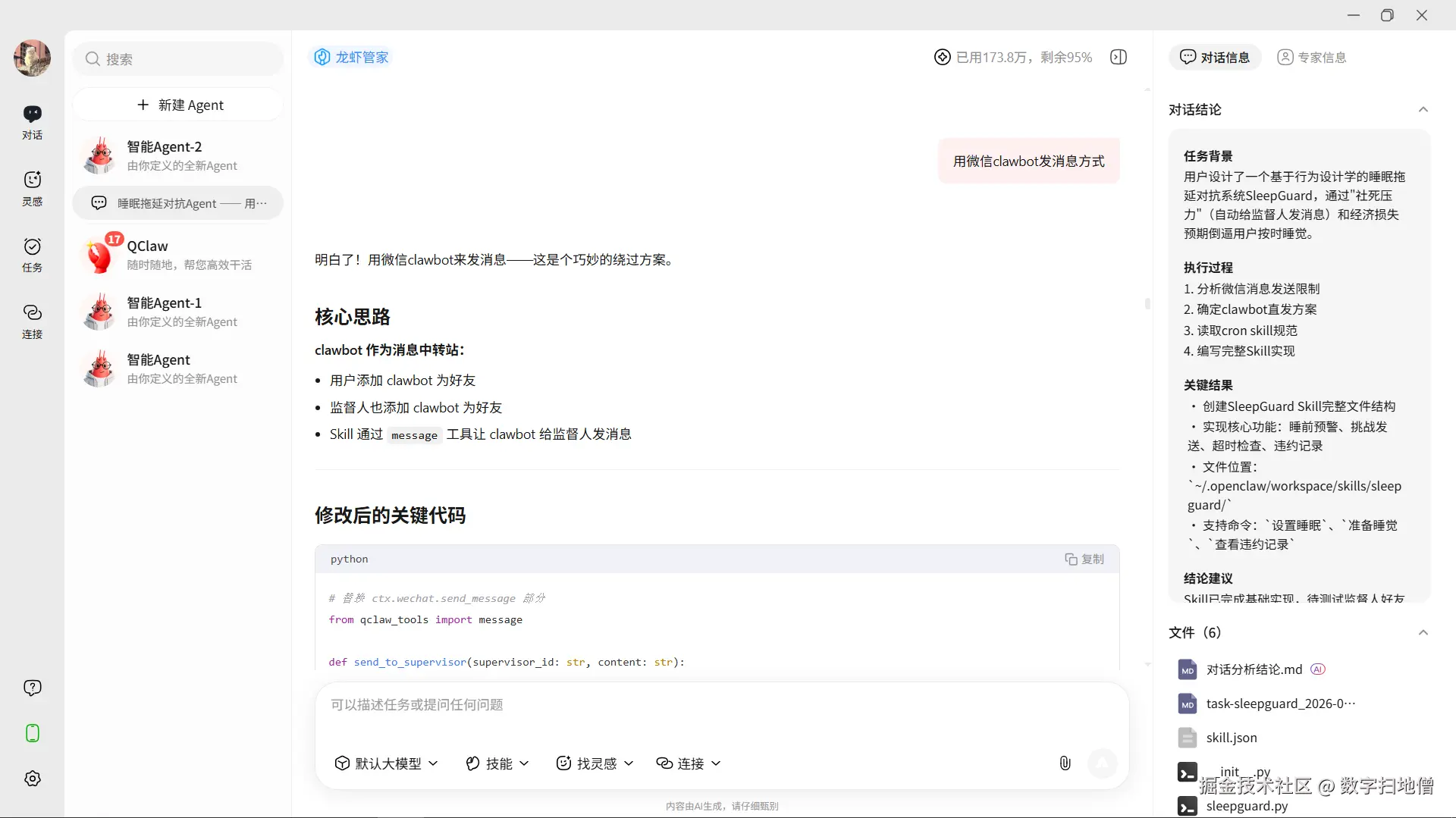The image size is (1456, 818).
Task: Select the 智能Agent-2 conversation
Action: pyautogui.click(x=179, y=155)
